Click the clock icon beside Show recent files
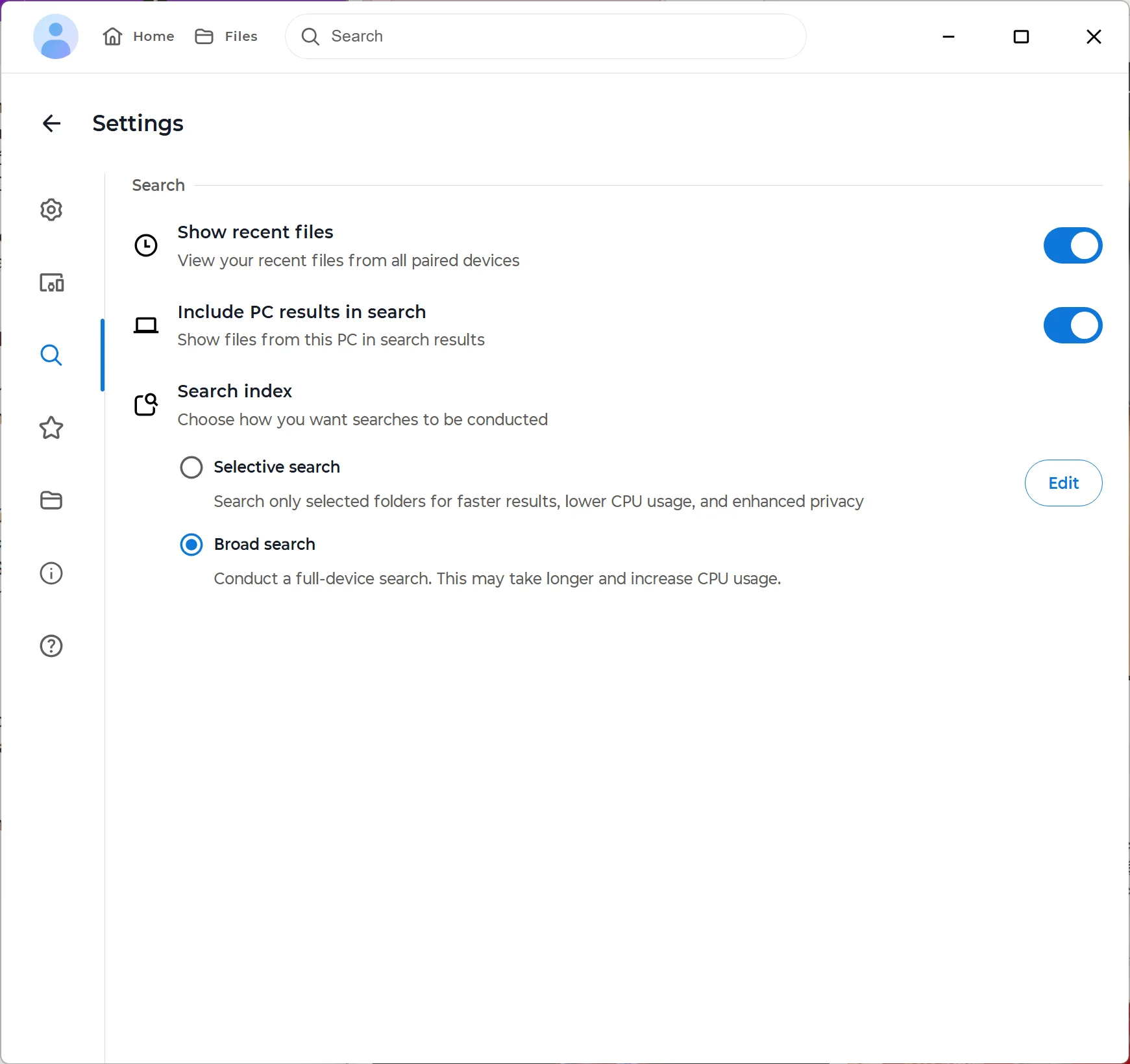The width and height of the screenshot is (1130, 1064). [146, 245]
